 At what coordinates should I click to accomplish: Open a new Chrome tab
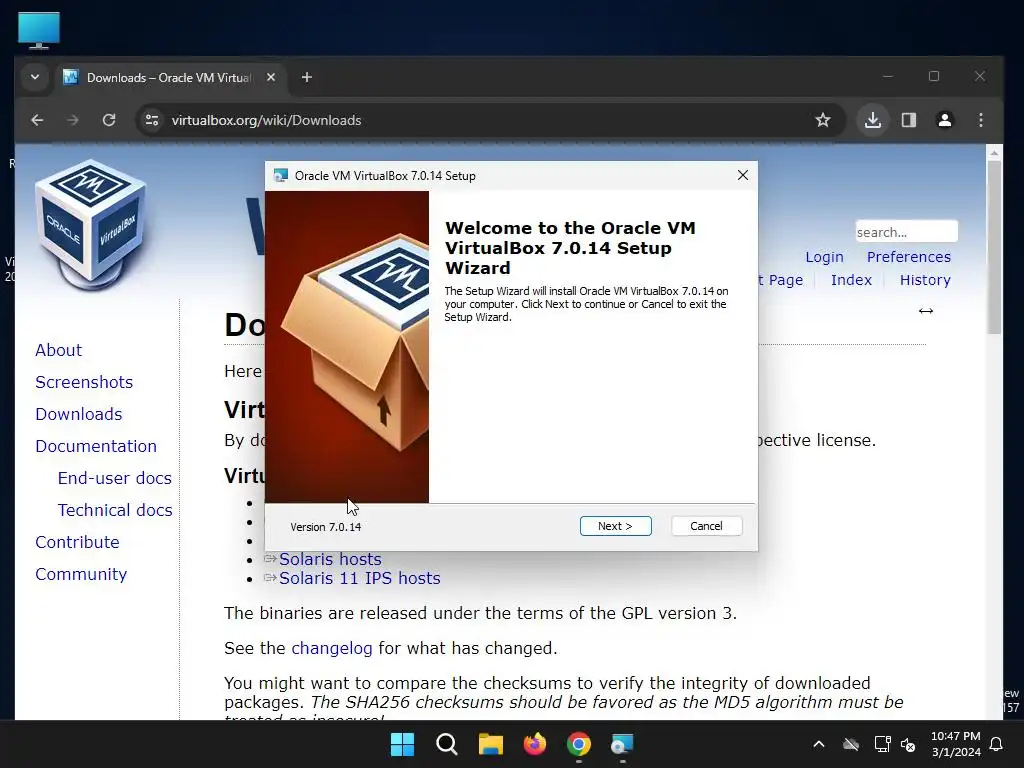[307, 77]
